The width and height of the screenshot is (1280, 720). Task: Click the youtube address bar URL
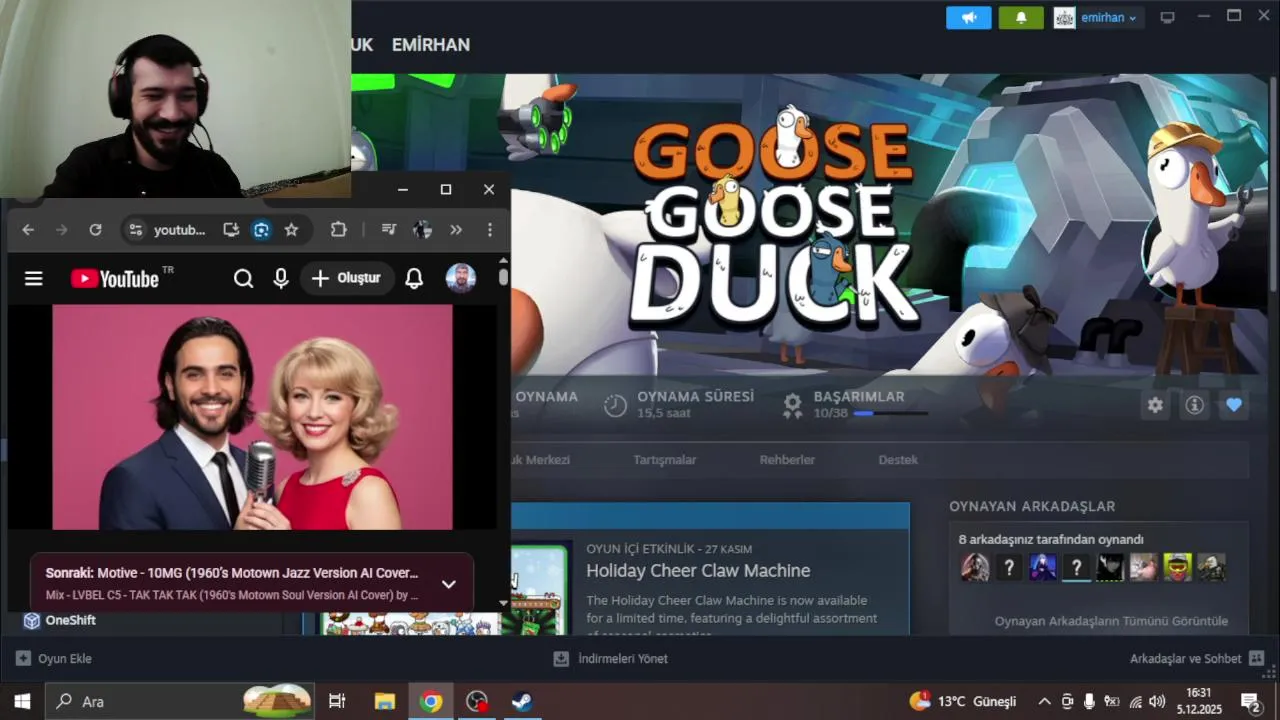(x=179, y=230)
